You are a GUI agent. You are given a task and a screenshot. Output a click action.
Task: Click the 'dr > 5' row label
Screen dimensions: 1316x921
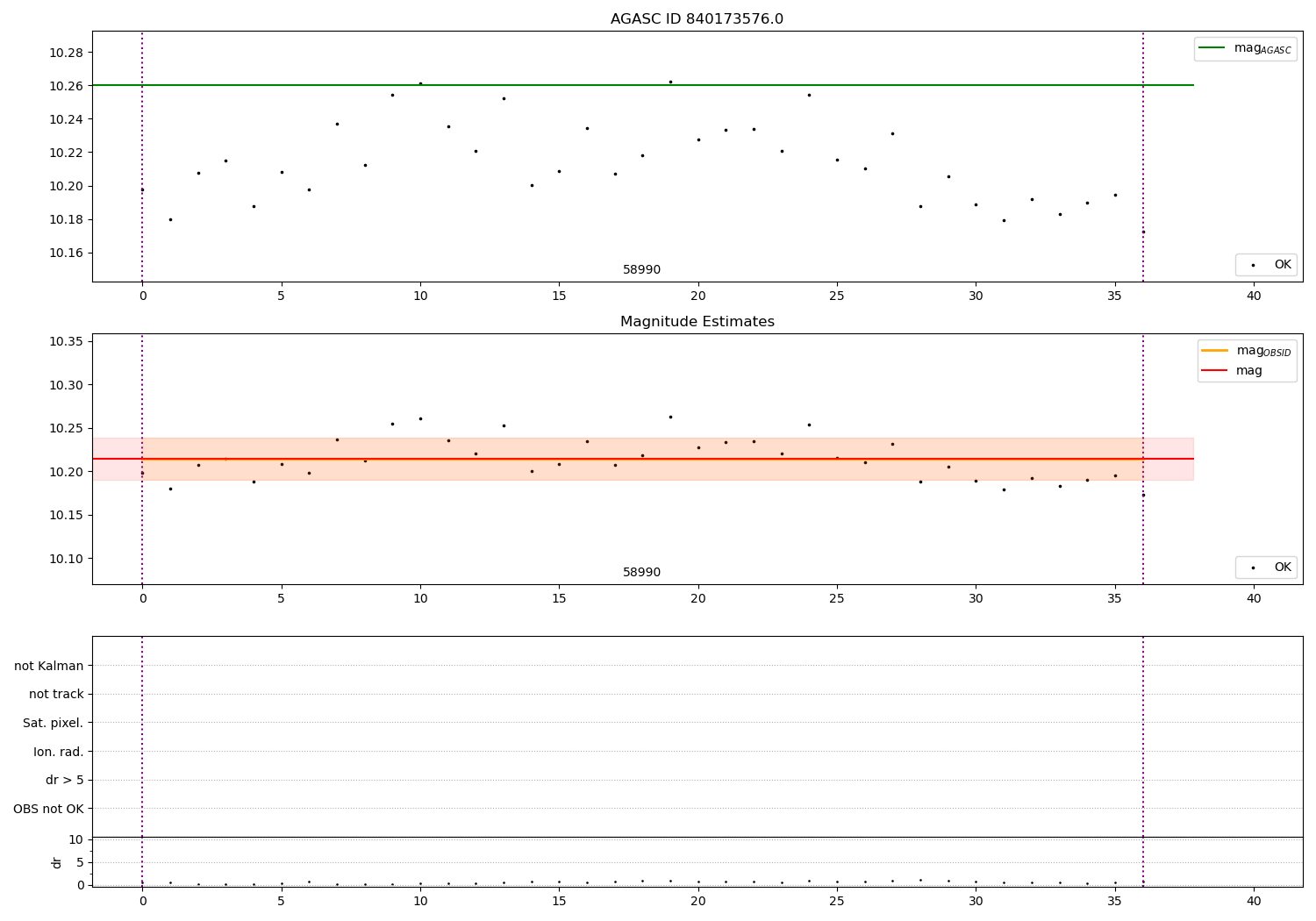64,781
